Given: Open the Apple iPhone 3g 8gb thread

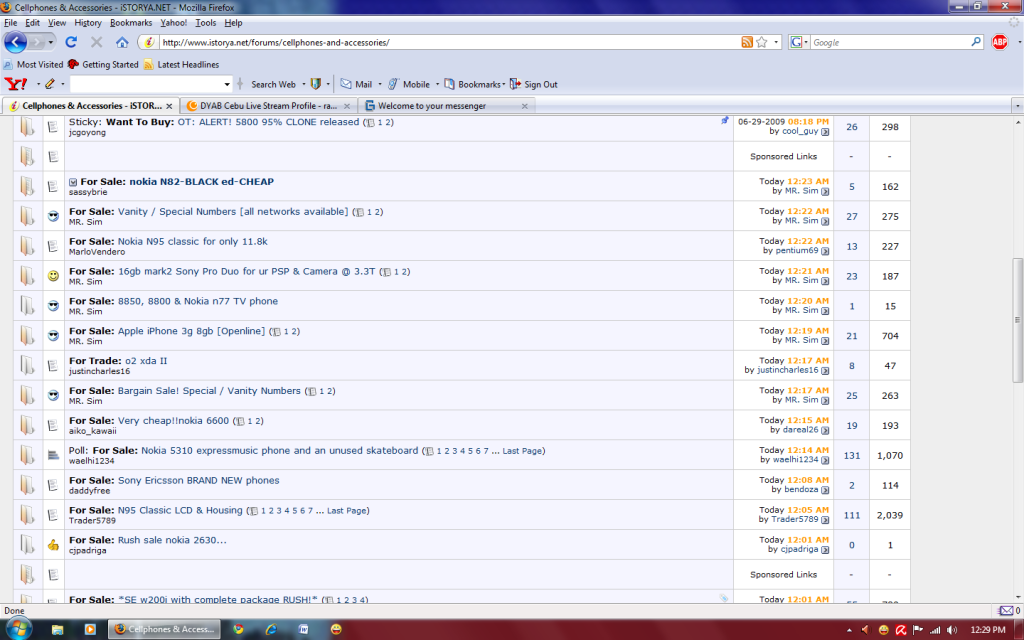Looking at the screenshot, I should click(191, 331).
